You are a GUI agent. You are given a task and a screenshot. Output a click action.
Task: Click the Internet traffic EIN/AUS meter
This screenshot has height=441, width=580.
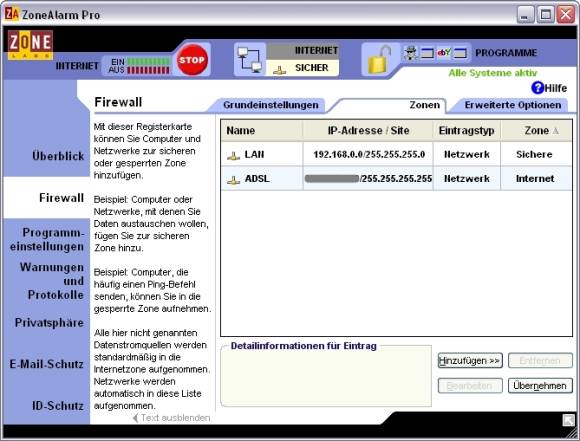(x=140, y=65)
